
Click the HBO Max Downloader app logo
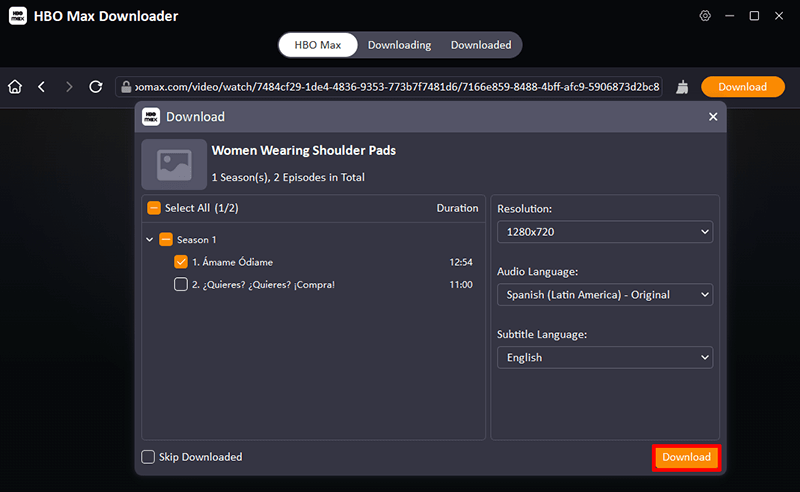coord(18,16)
